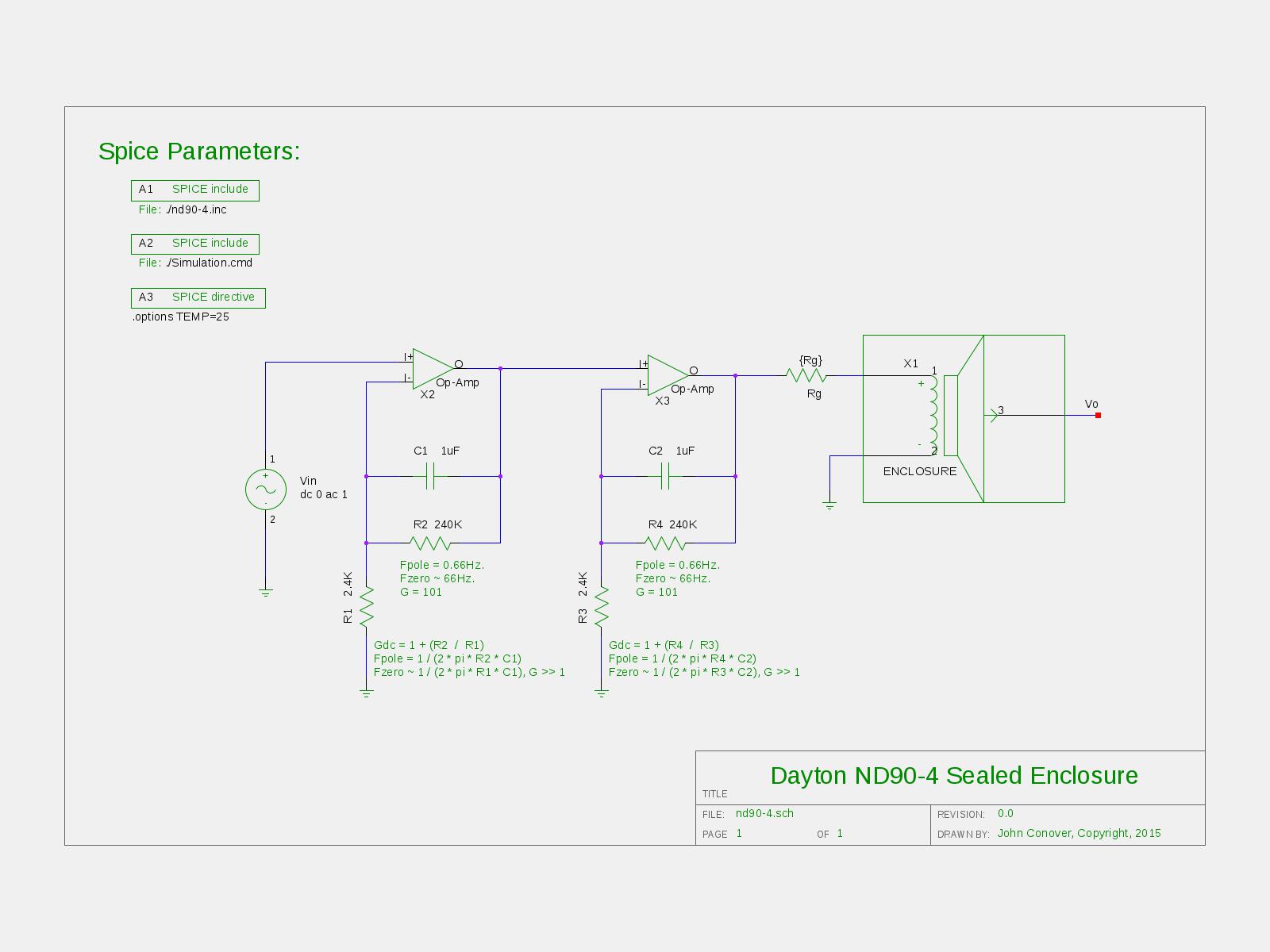
Task: Click Fzero ~ 66Hz note under R4
Action: (673, 578)
